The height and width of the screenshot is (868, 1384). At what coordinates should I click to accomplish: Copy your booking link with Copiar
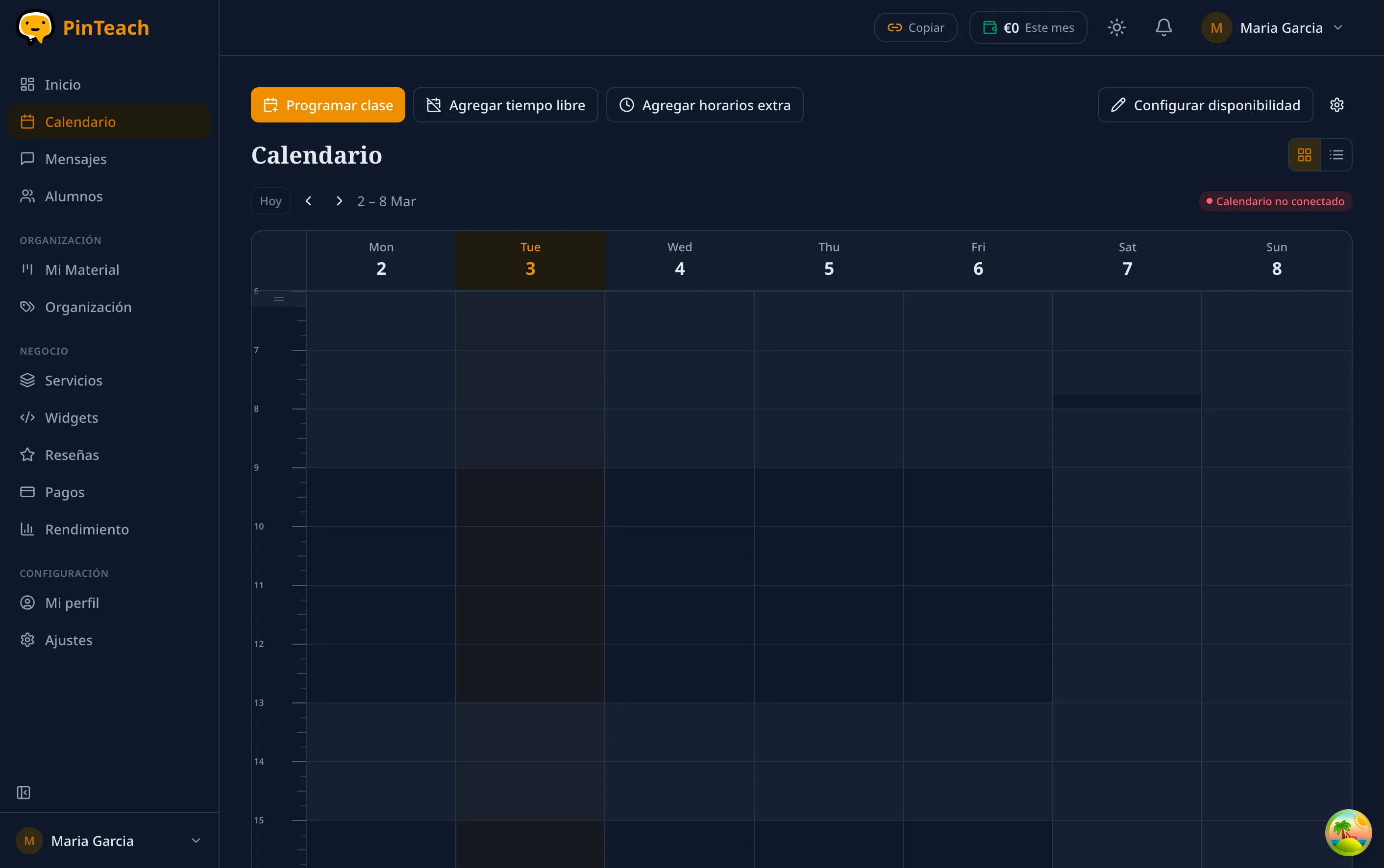click(x=915, y=27)
